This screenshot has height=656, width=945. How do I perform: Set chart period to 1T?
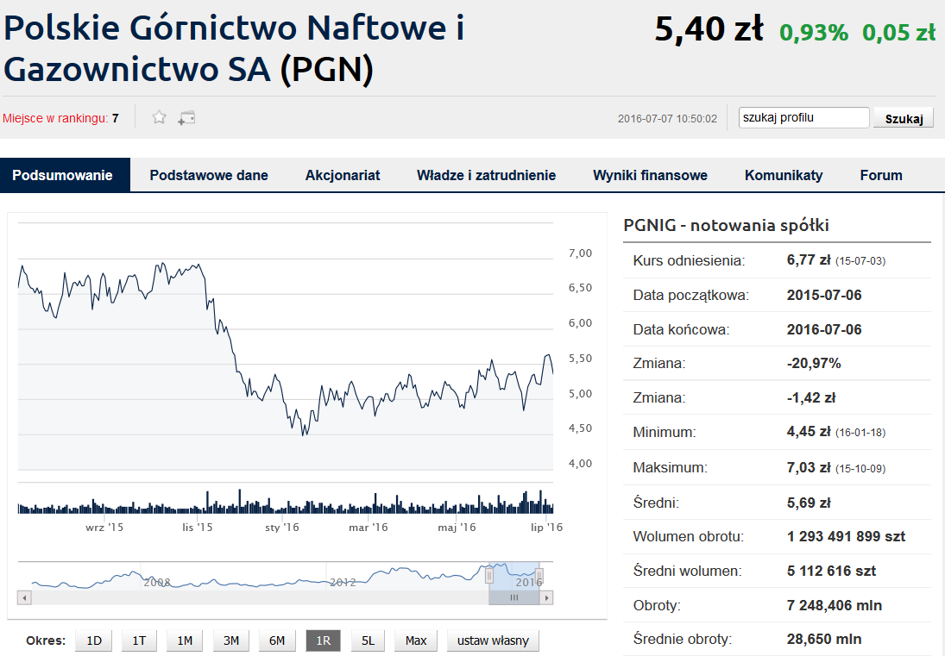click(x=139, y=640)
